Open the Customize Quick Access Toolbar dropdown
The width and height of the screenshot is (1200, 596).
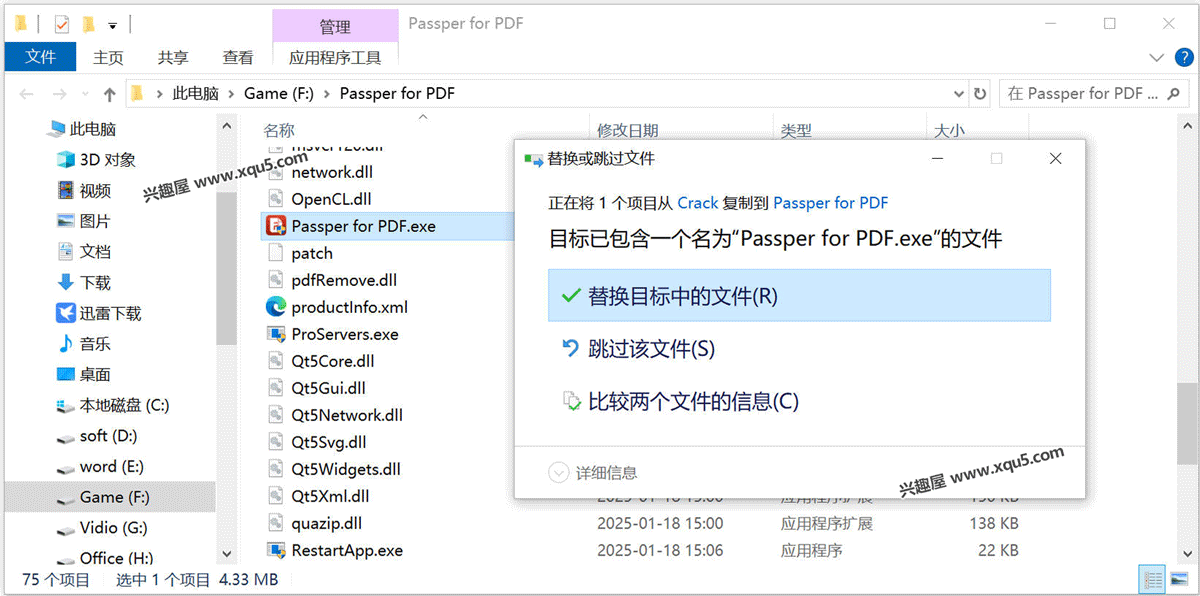coord(112,24)
